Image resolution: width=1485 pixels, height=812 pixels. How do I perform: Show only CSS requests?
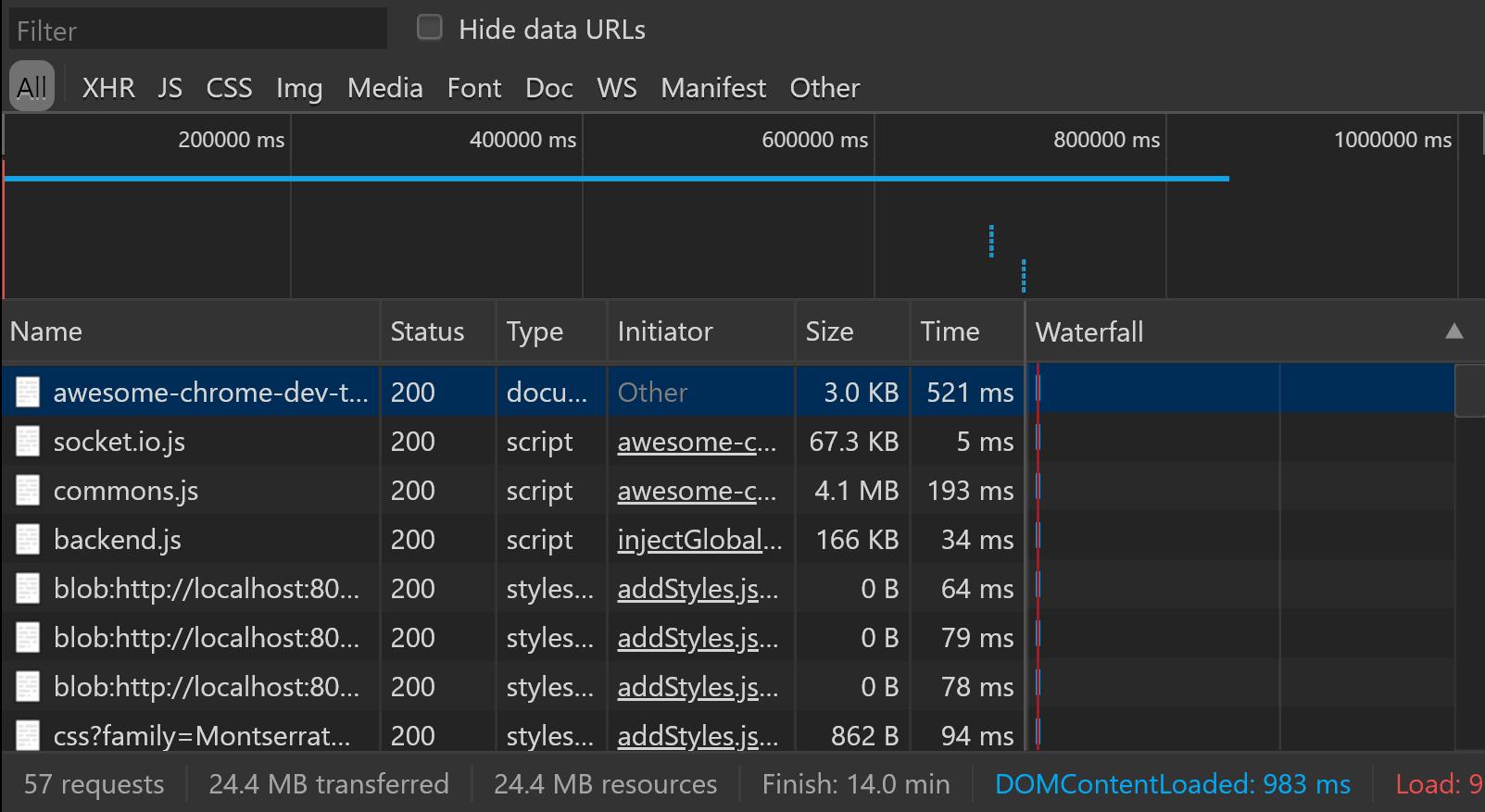(229, 88)
